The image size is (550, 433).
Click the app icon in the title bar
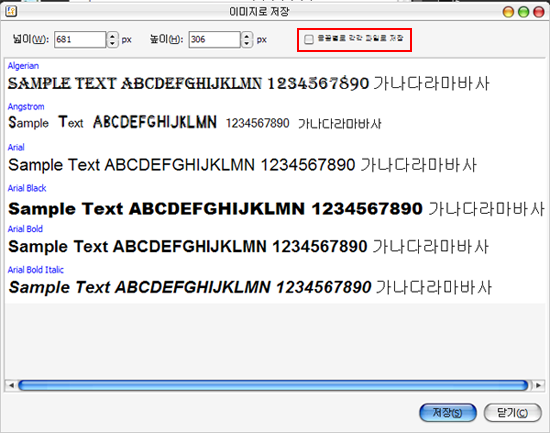(11, 12)
